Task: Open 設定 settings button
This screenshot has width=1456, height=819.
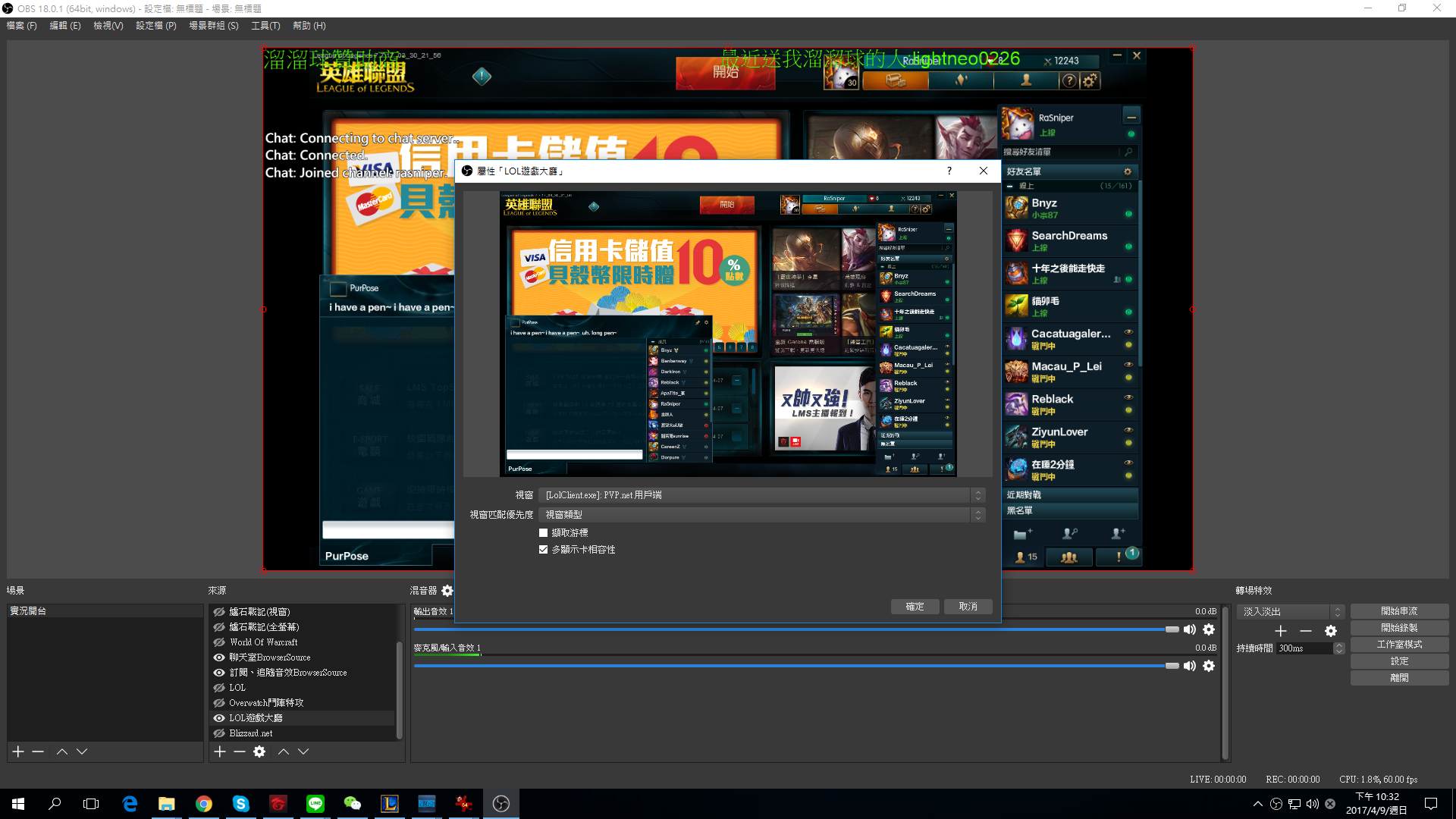Action: click(x=1399, y=661)
